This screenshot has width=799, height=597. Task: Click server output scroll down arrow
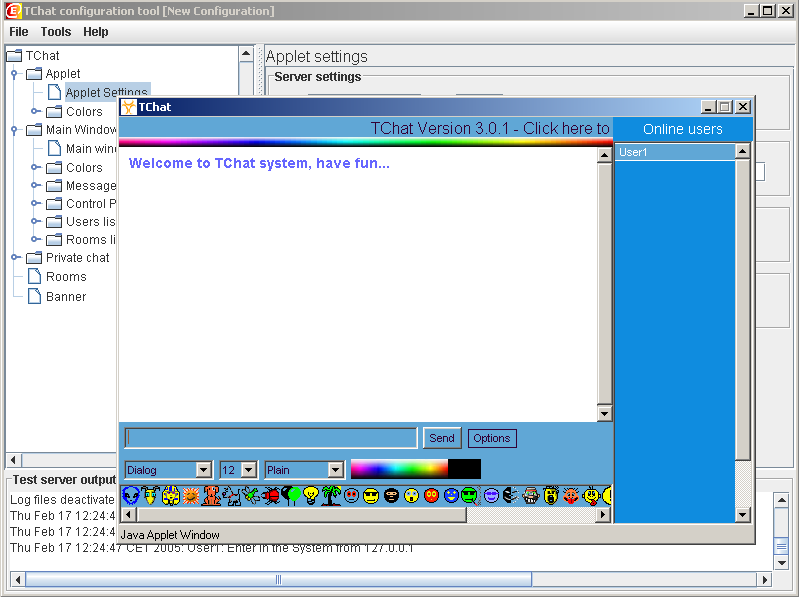click(781, 562)
